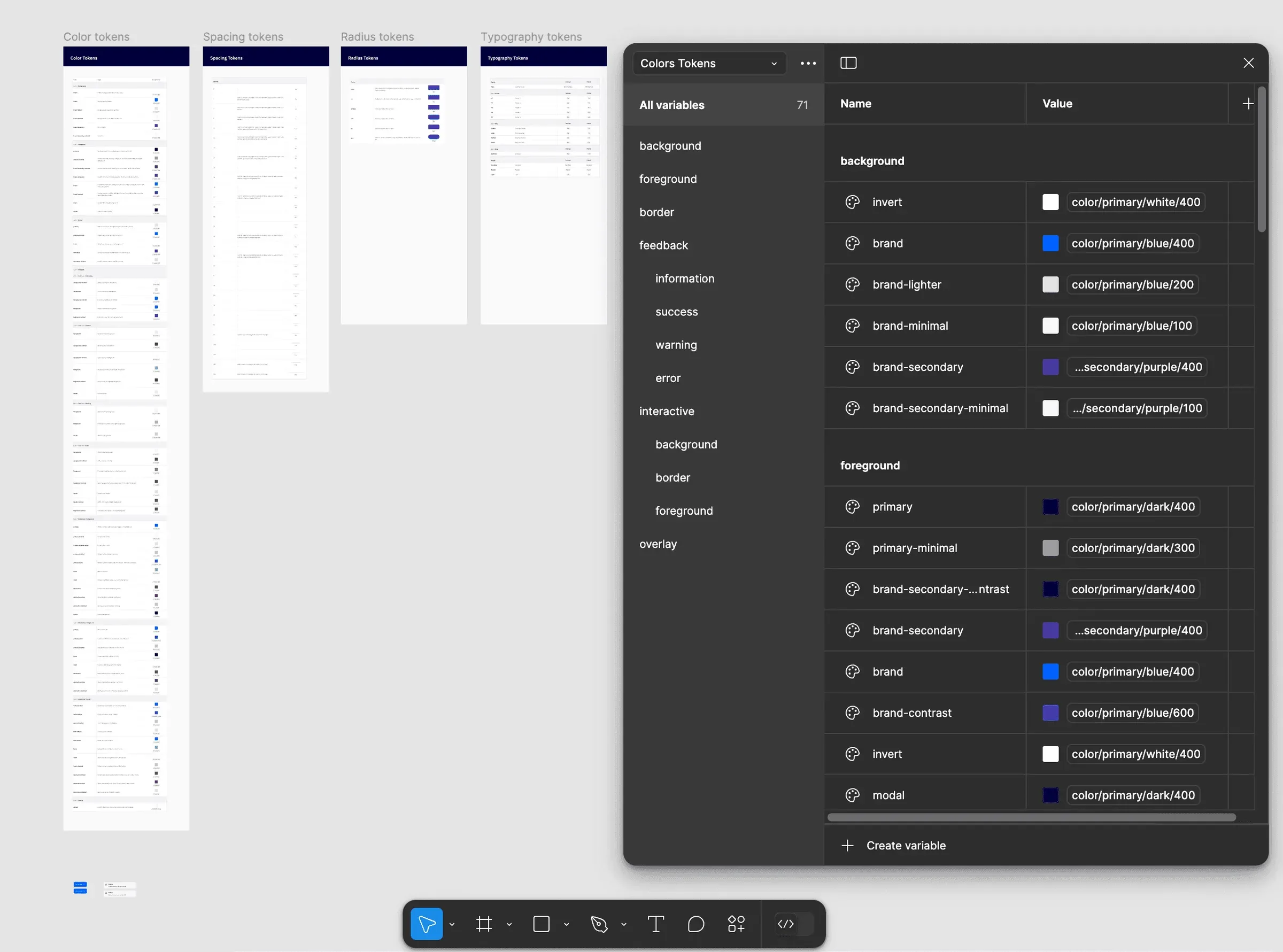Toggle the variables sidebar panel icon

pyautogui.click(x=848, y=63)
